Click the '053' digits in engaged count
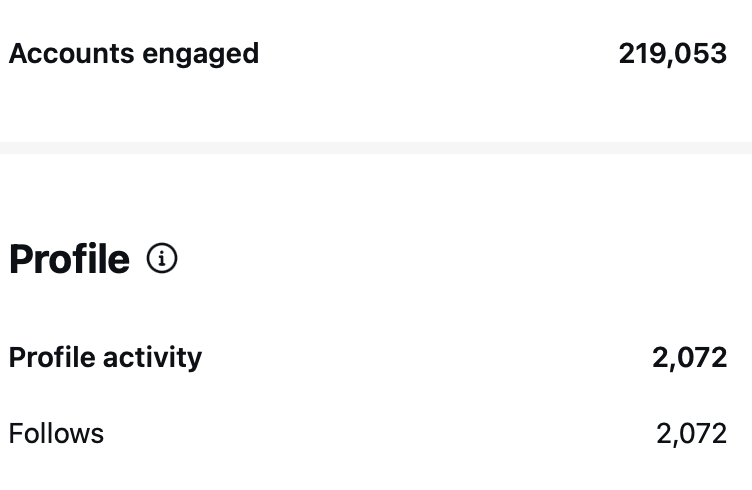Screen dimensions: 752x490 click(x=702, y=54)
